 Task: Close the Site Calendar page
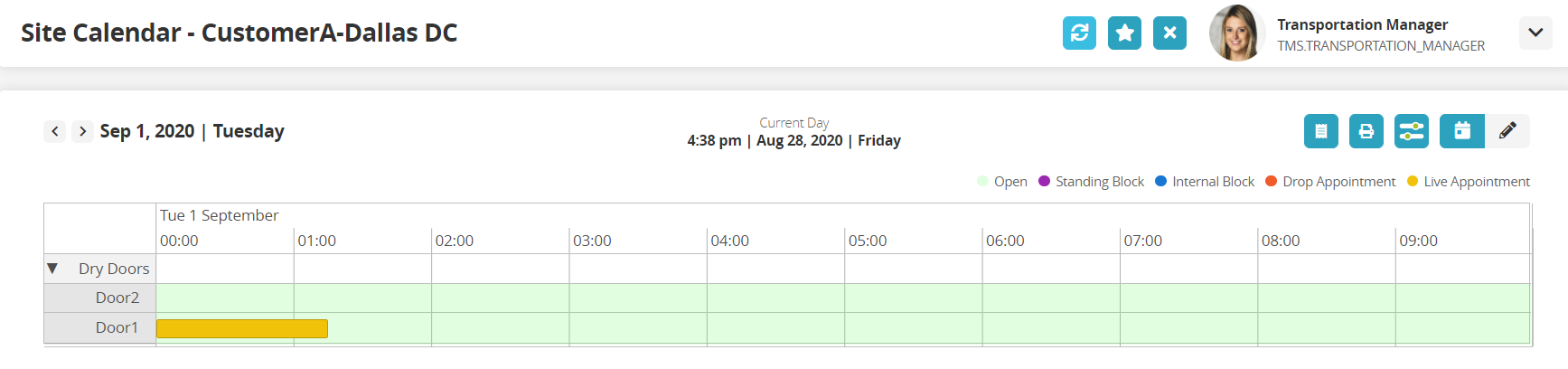pos(1169,33)
